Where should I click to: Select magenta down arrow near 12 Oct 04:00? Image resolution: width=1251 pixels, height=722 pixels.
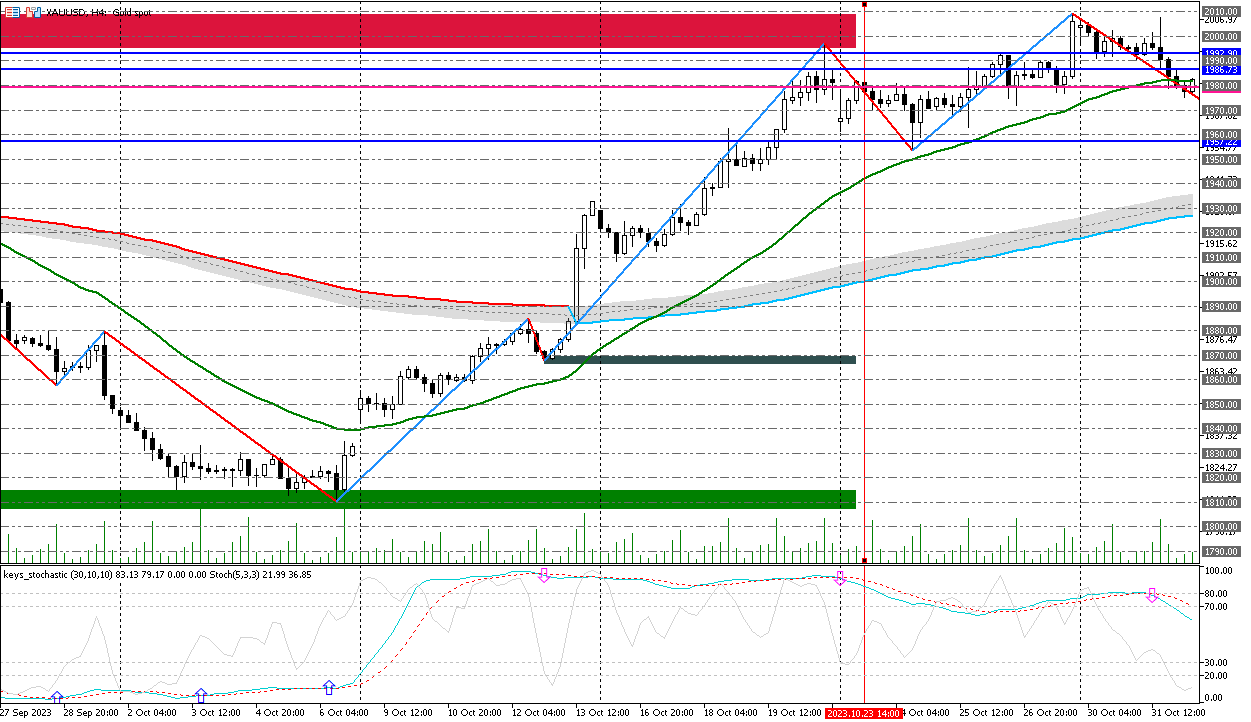[x=544, y=576]
